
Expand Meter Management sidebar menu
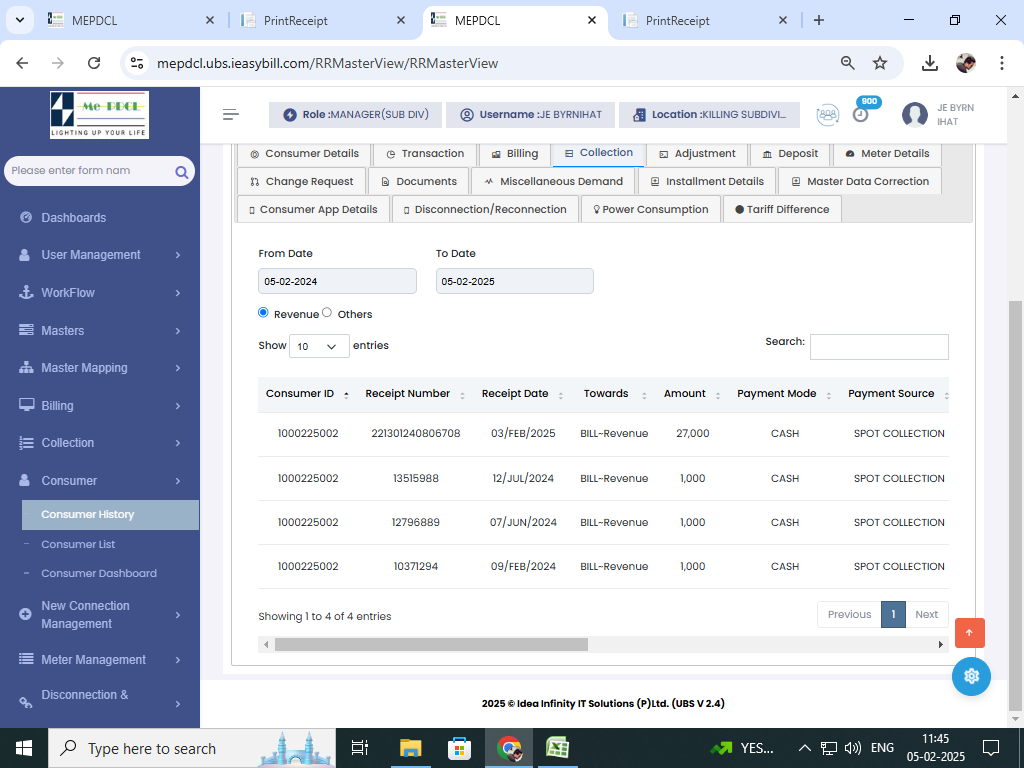point(99,660)
